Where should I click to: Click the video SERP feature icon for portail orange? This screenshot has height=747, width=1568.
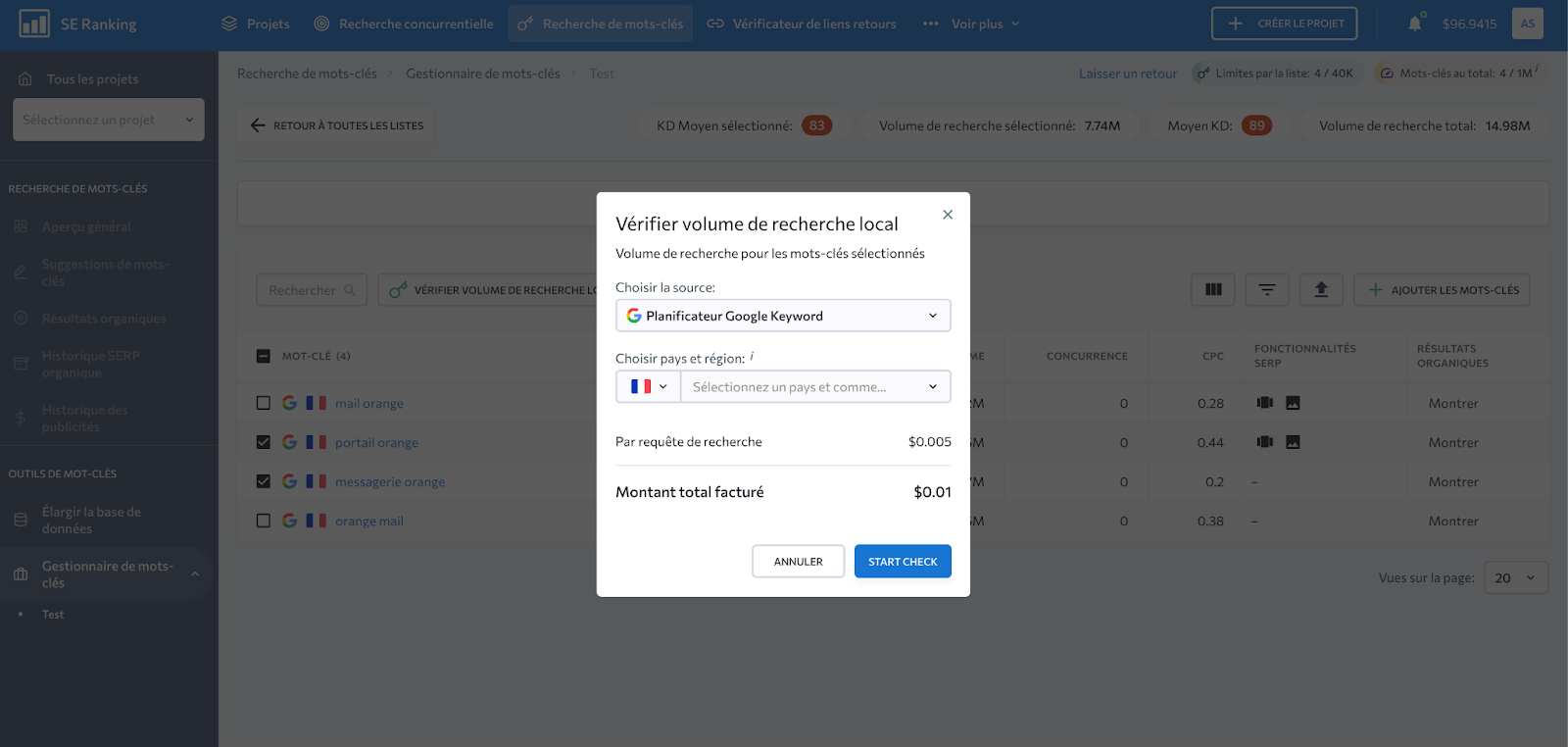[1265, 442]
